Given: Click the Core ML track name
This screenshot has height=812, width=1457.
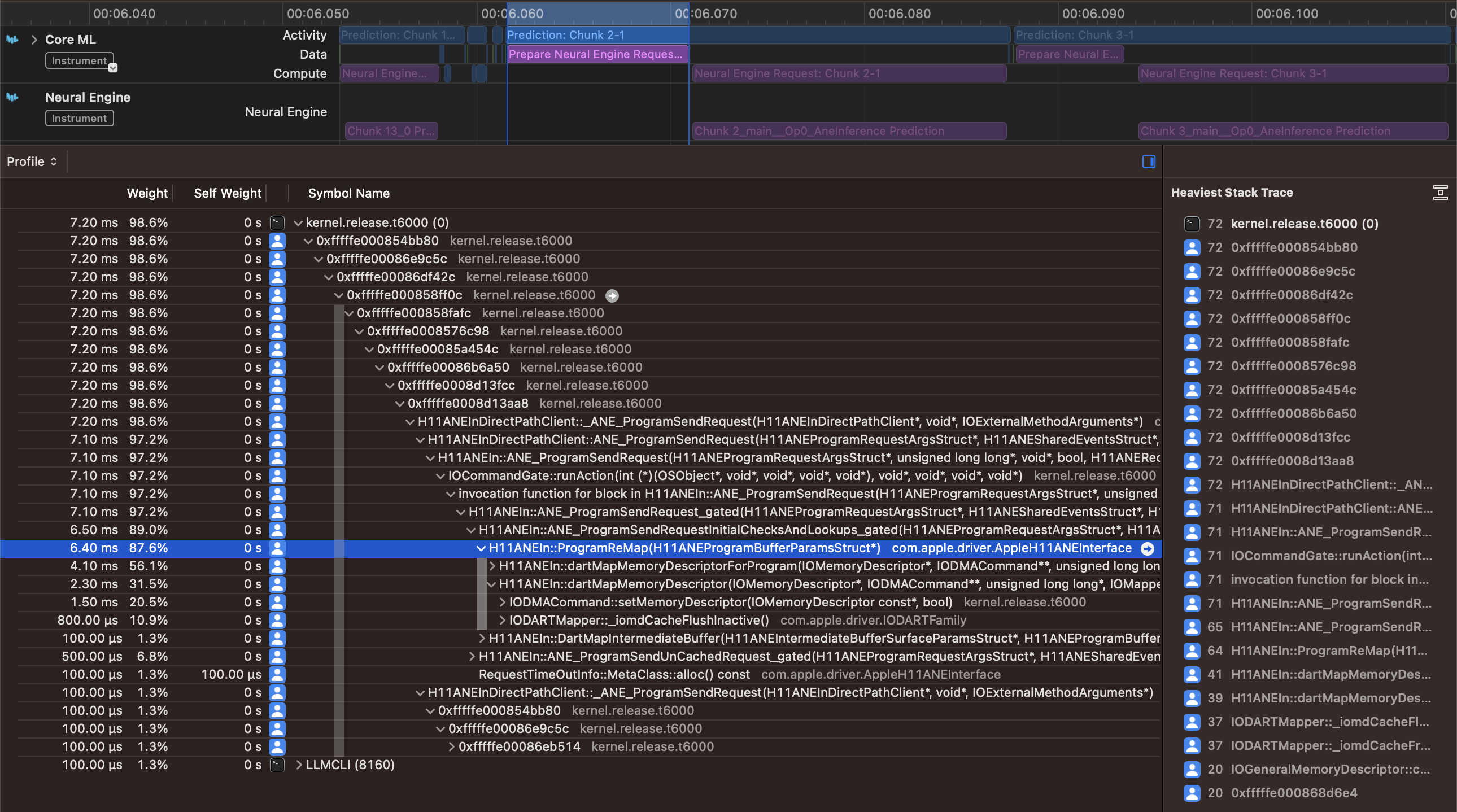Looking at the screenshot, I should pos(70,40).
